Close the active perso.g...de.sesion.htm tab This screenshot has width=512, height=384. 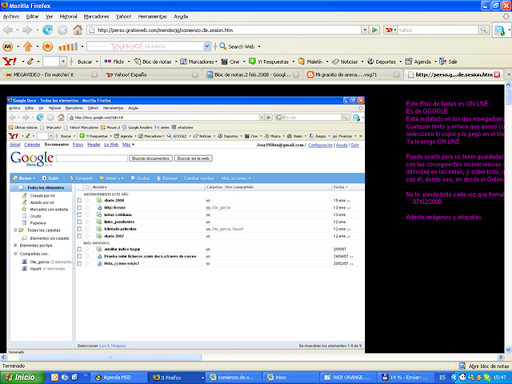pyautogui.click(x=497, y=75)
